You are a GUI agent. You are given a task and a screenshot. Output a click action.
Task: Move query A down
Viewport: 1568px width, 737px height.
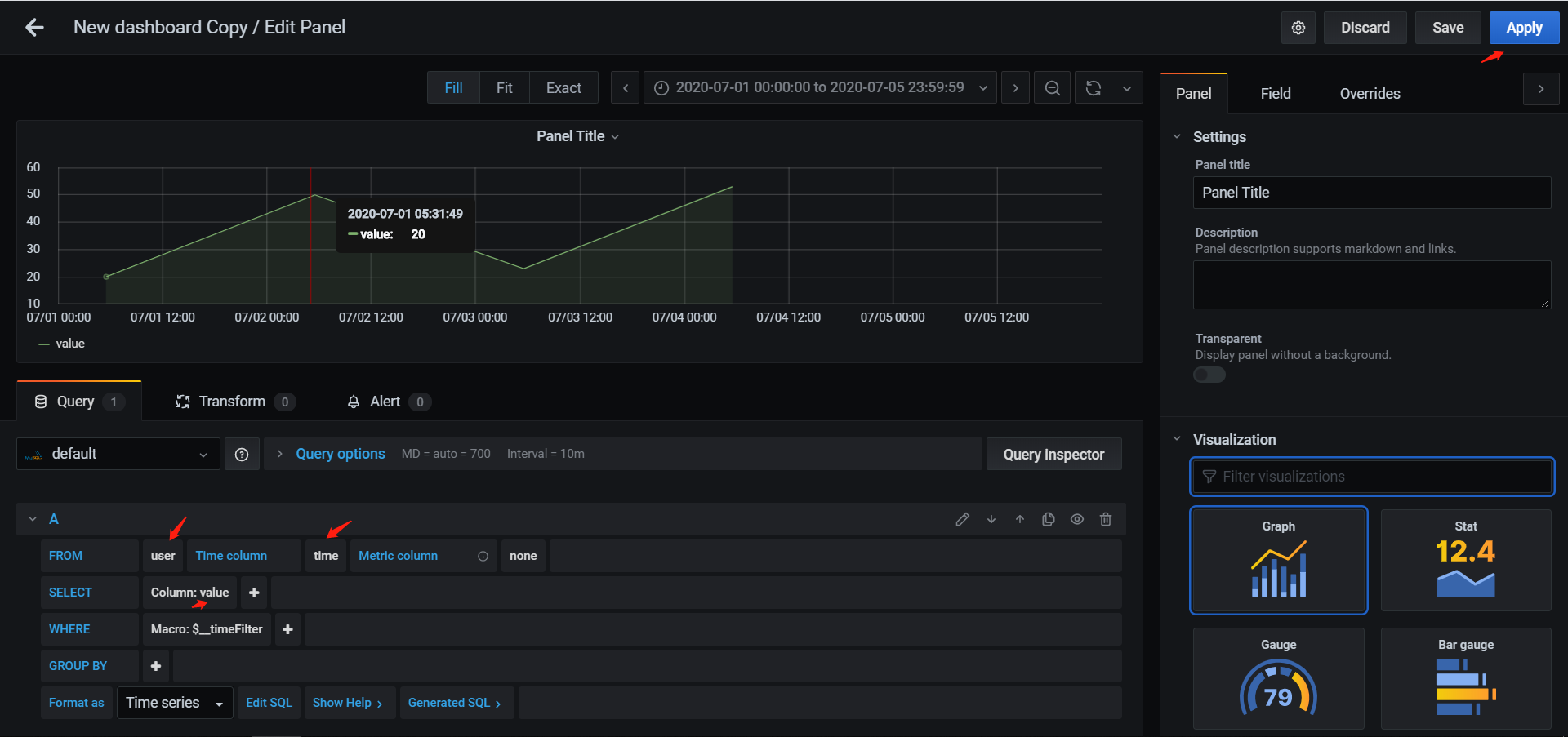991,519
